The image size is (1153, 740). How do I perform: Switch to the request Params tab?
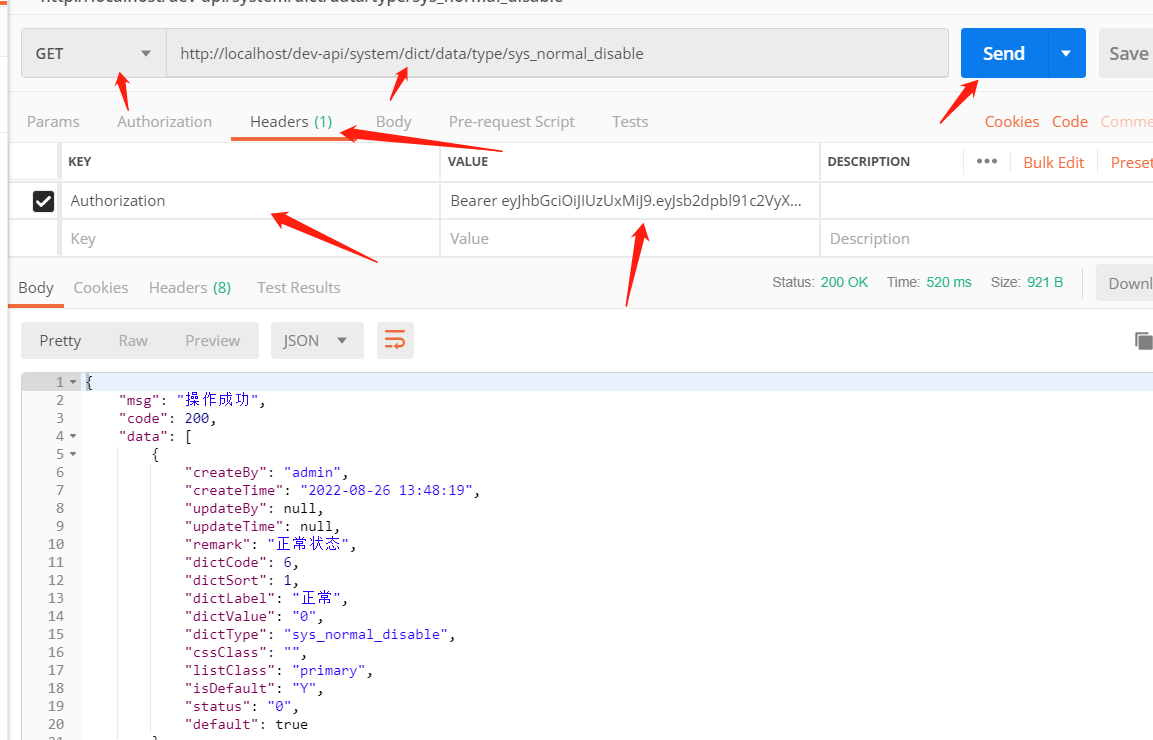[53, 122]
